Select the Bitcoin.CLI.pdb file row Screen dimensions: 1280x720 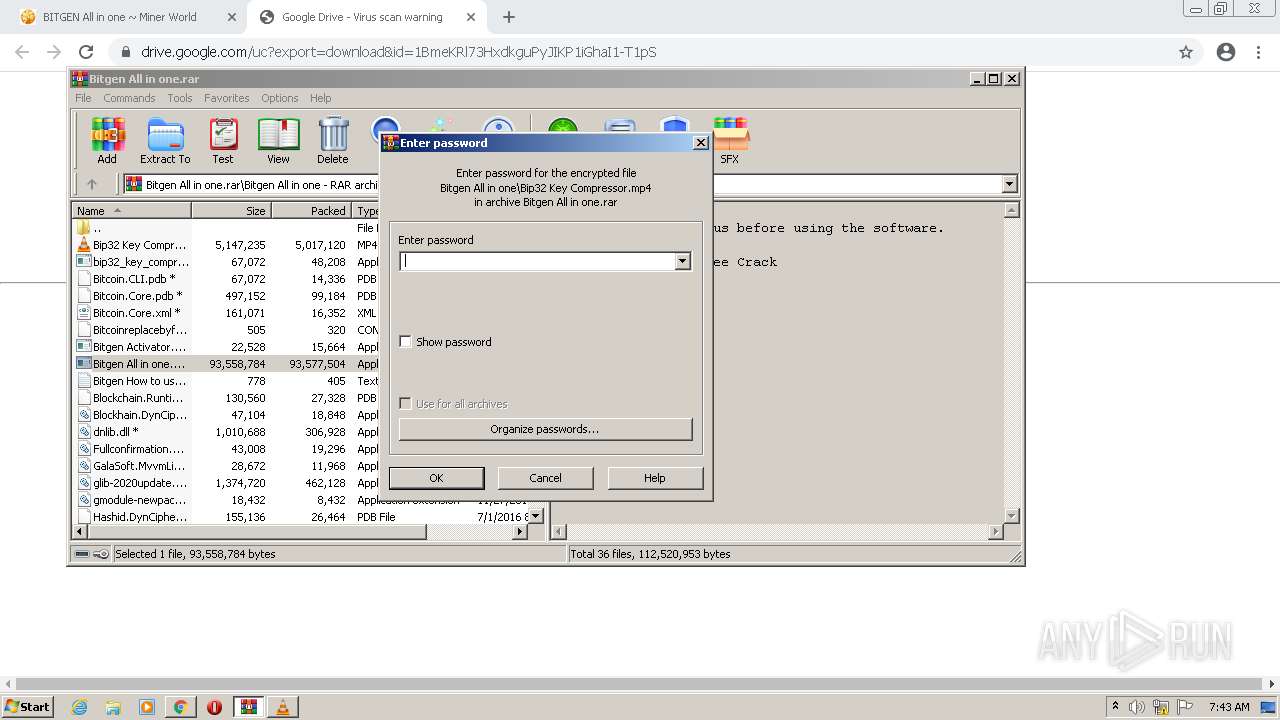[x=226, y=279]
